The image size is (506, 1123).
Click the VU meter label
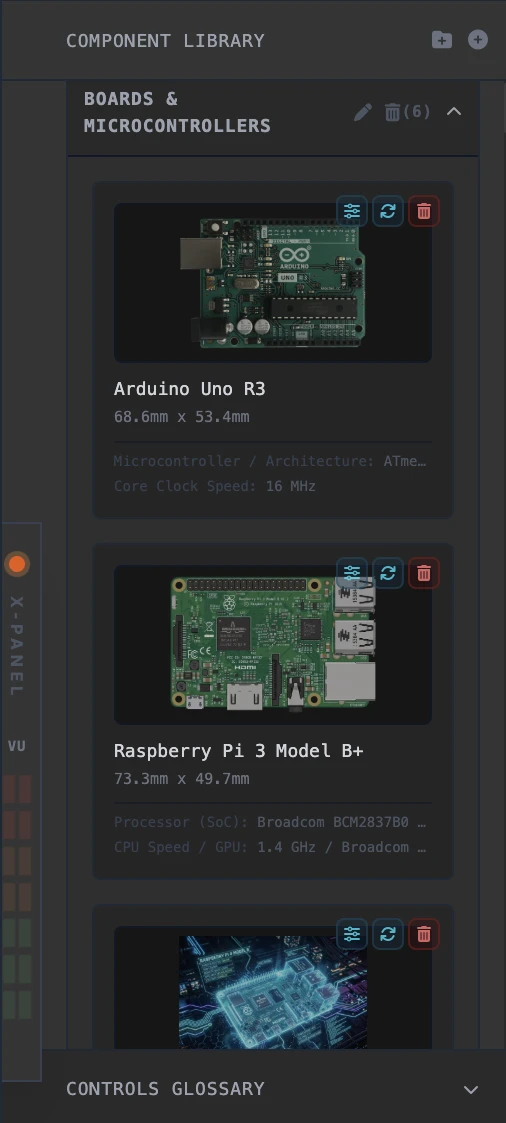(x=17, y=746)
